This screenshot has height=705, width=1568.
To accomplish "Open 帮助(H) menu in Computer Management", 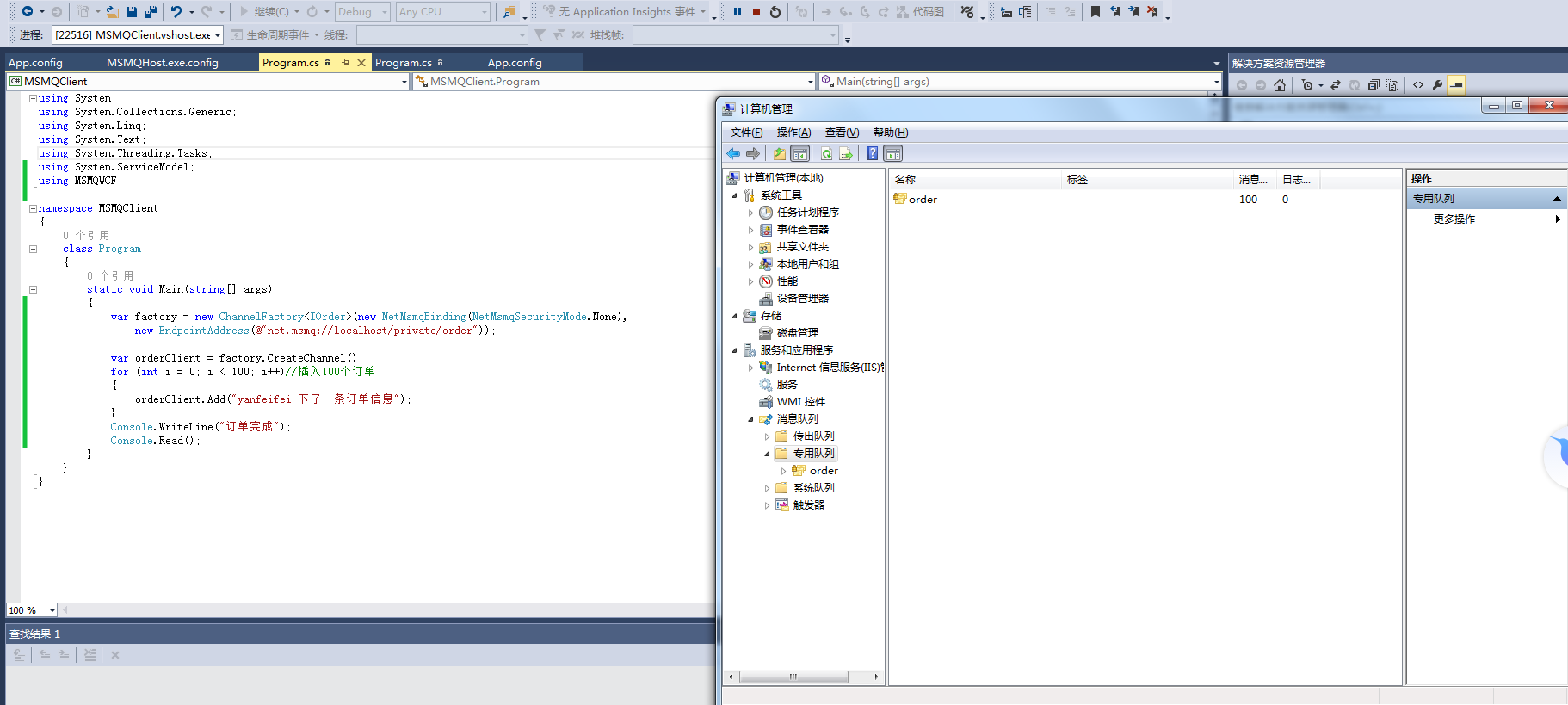I will [x=891, y=133].
